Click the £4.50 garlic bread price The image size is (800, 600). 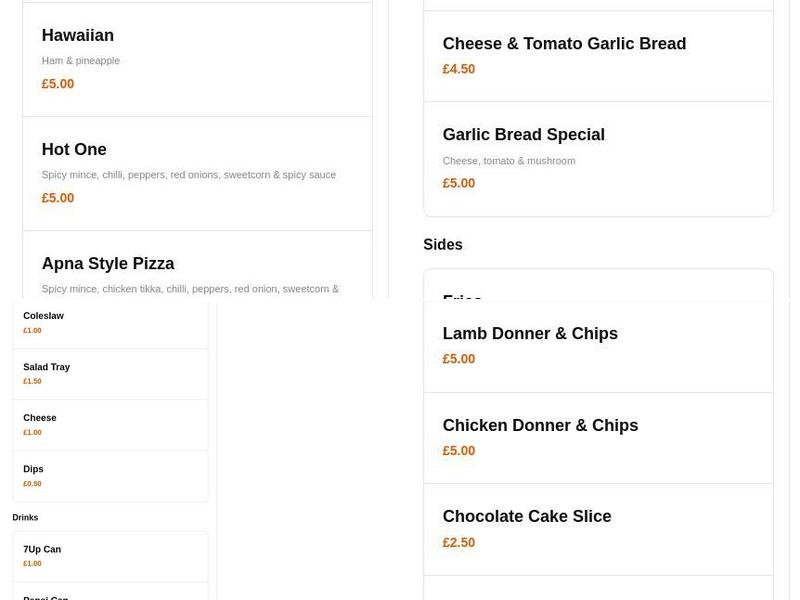[459, 68]
